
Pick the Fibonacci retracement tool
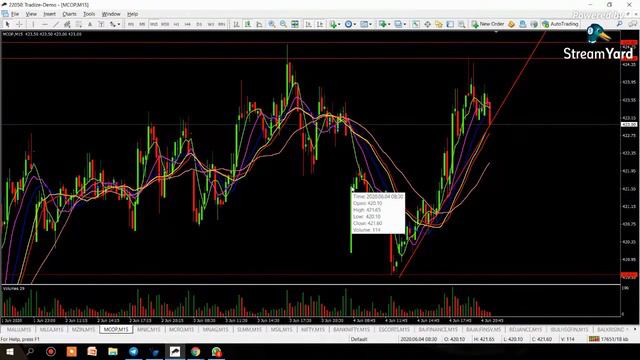[x=79, y=24]
